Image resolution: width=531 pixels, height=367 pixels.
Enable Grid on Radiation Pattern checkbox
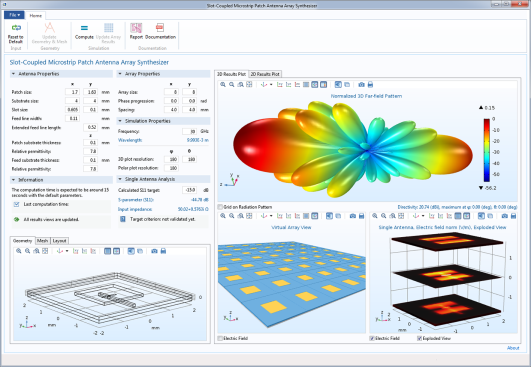tap(220, 207)
